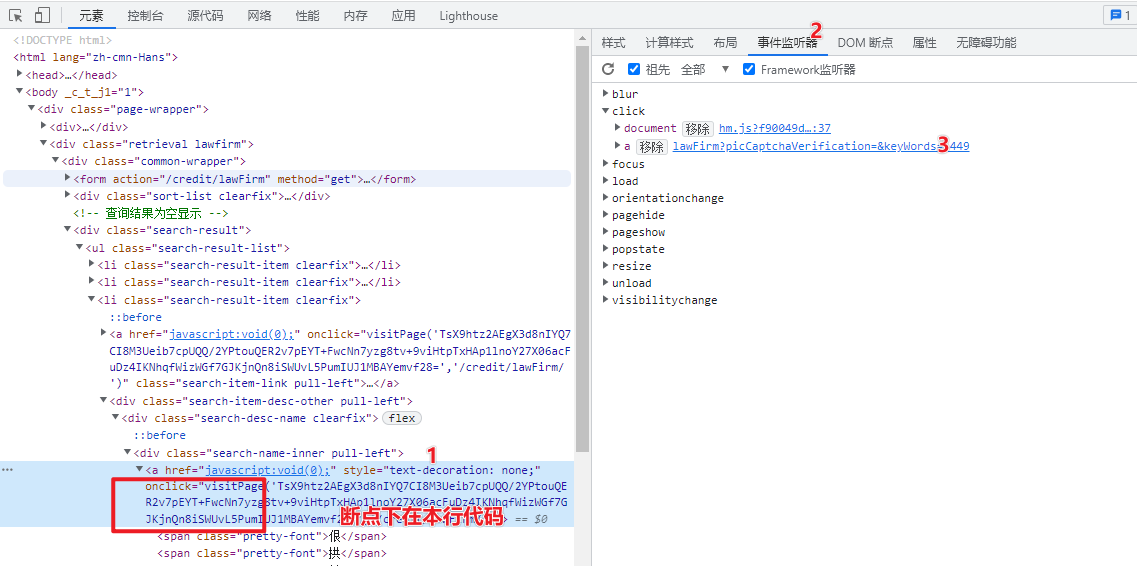Open the 源代码 tab
Image resolution: width=1137 pixels, height=566 pixels.
205,16
